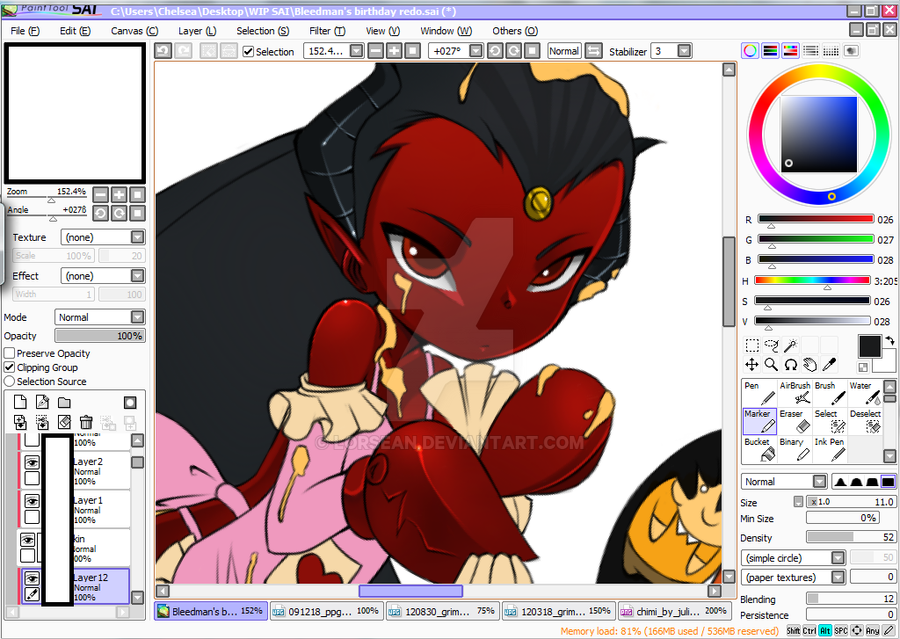Choose the Brush tool
The image size is (900, 639).
pyautogui.click(x=830, y=393)
